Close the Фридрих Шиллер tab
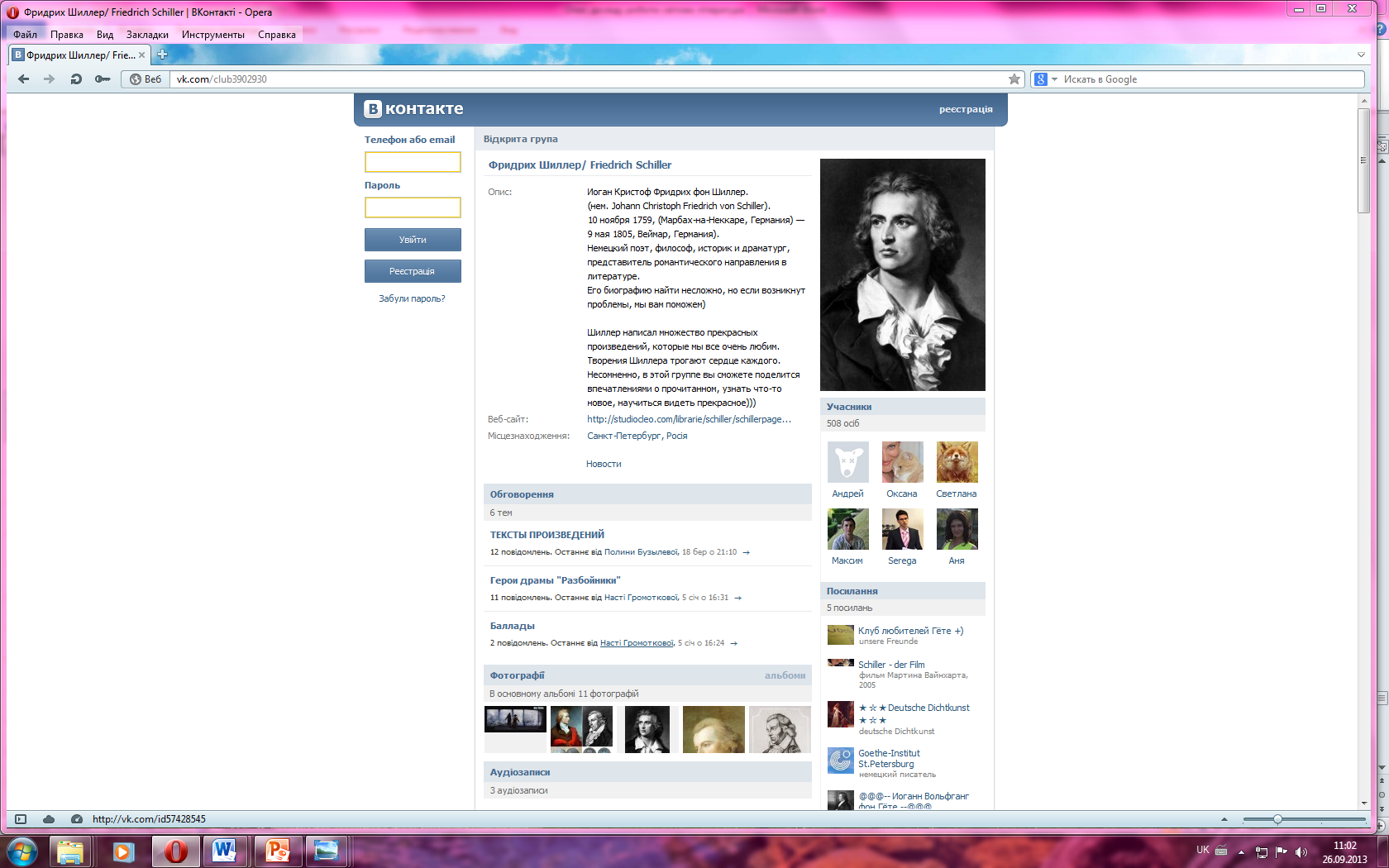Viewport: 1389px width, 868px height. point(141,55)
